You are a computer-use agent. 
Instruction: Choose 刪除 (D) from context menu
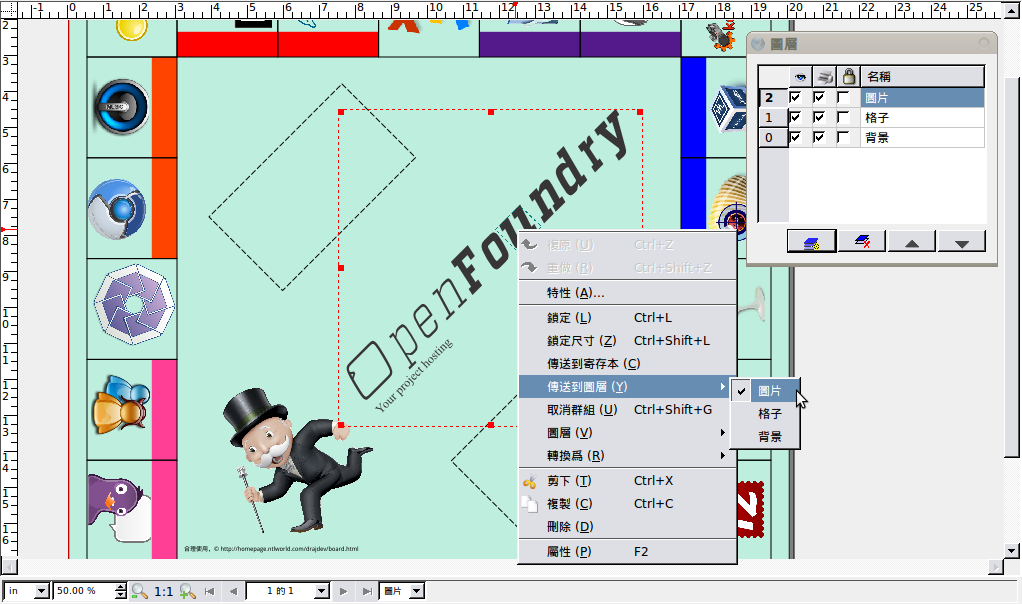pyautogui.click(x=628, y=526)
